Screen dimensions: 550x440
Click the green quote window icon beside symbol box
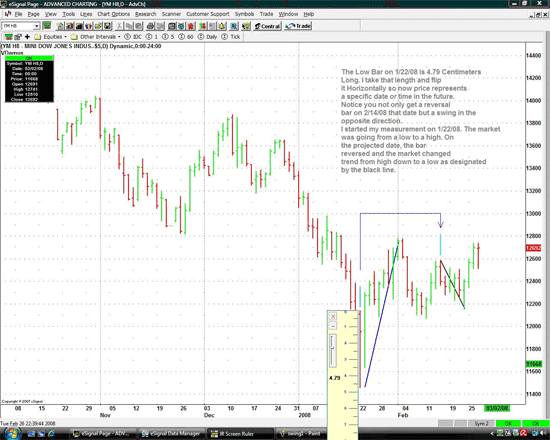[x=46, y=26]
